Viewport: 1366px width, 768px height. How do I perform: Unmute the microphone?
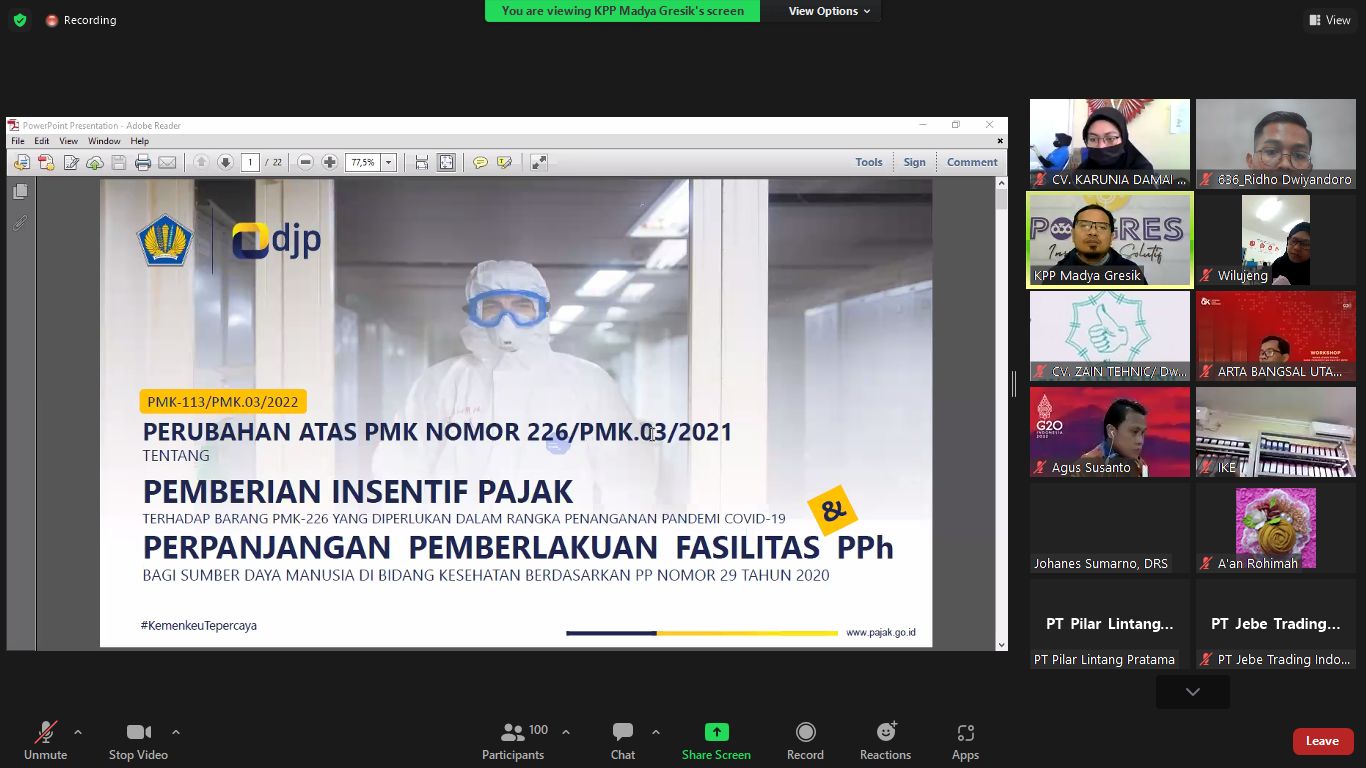tap(45, 741)
